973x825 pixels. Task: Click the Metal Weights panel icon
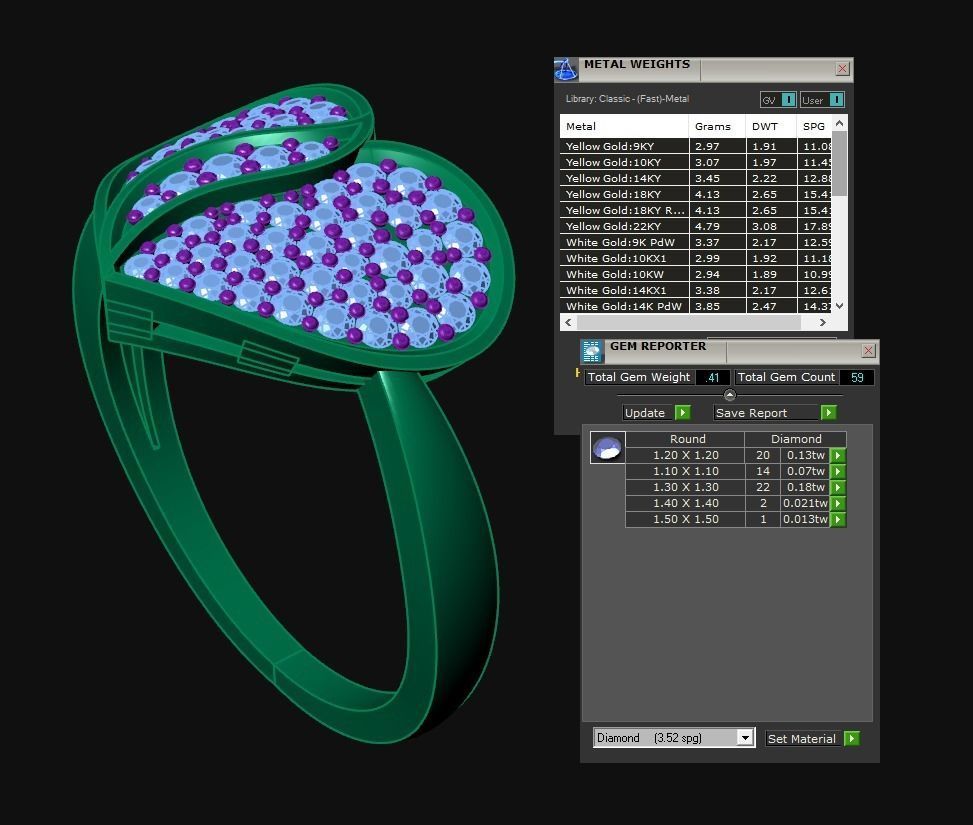pos(565,70)
